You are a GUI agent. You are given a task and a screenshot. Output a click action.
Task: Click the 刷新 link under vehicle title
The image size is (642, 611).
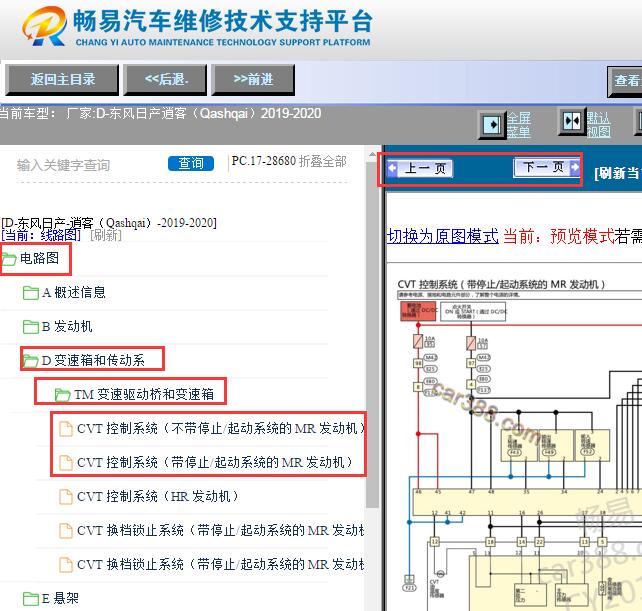[x=106, y=235]
